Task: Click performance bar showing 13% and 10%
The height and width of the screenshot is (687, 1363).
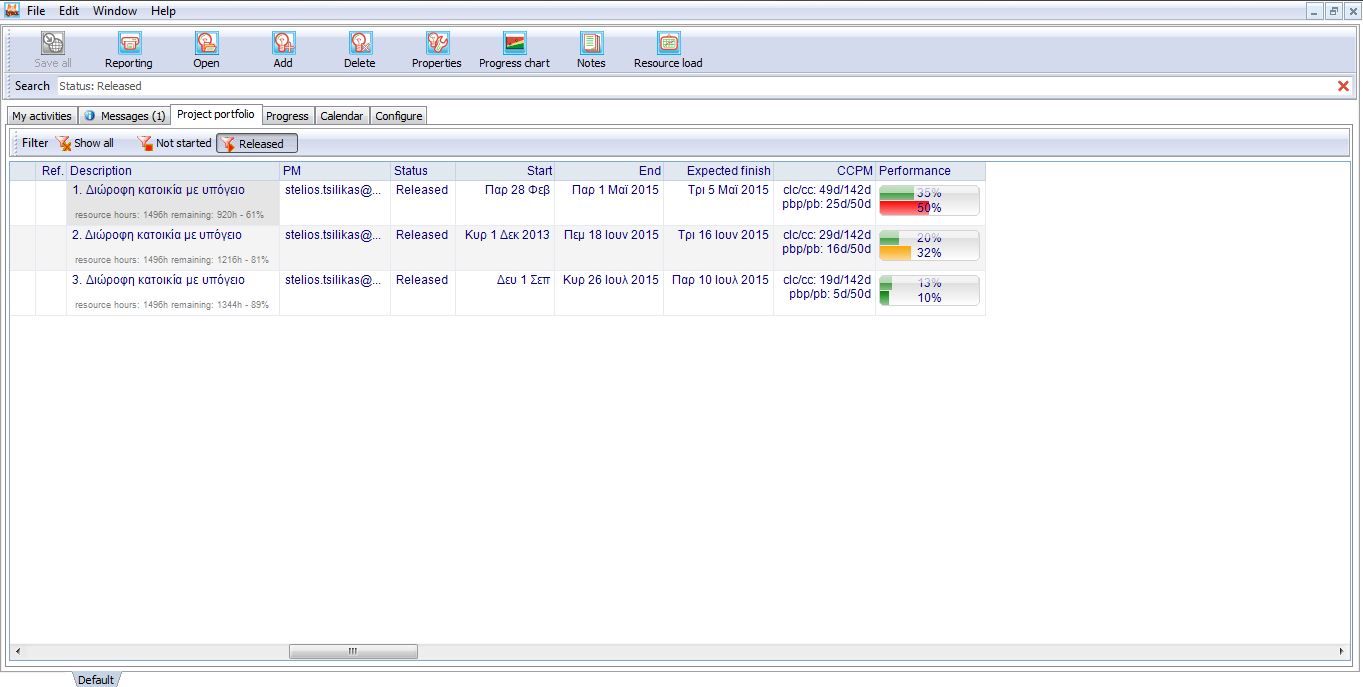Action: pyautogui.click(x=929, y=290)
